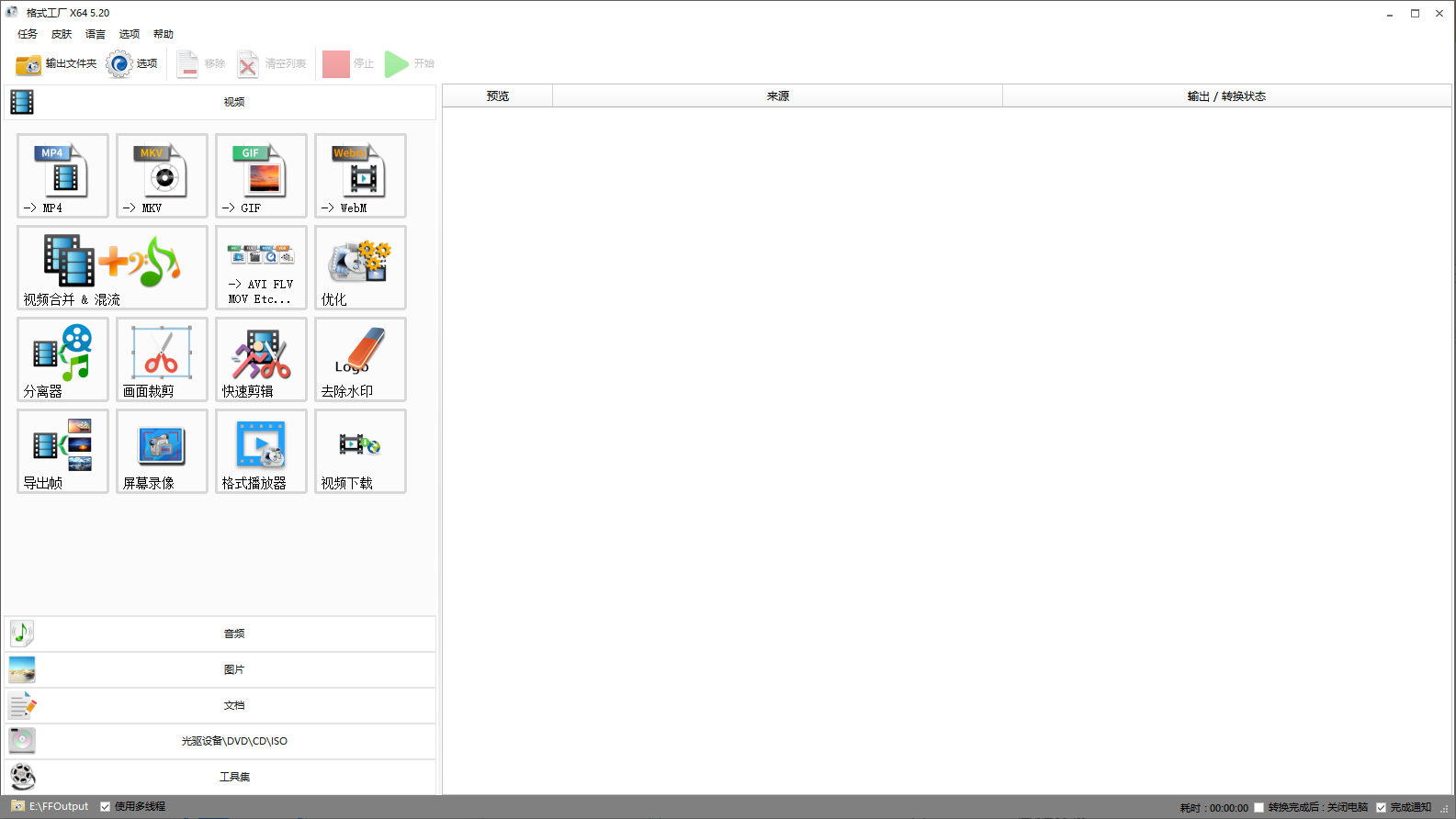Open the 选项 menu in menu bar
Screen dimensions: 1456x819
click(130, 34)
